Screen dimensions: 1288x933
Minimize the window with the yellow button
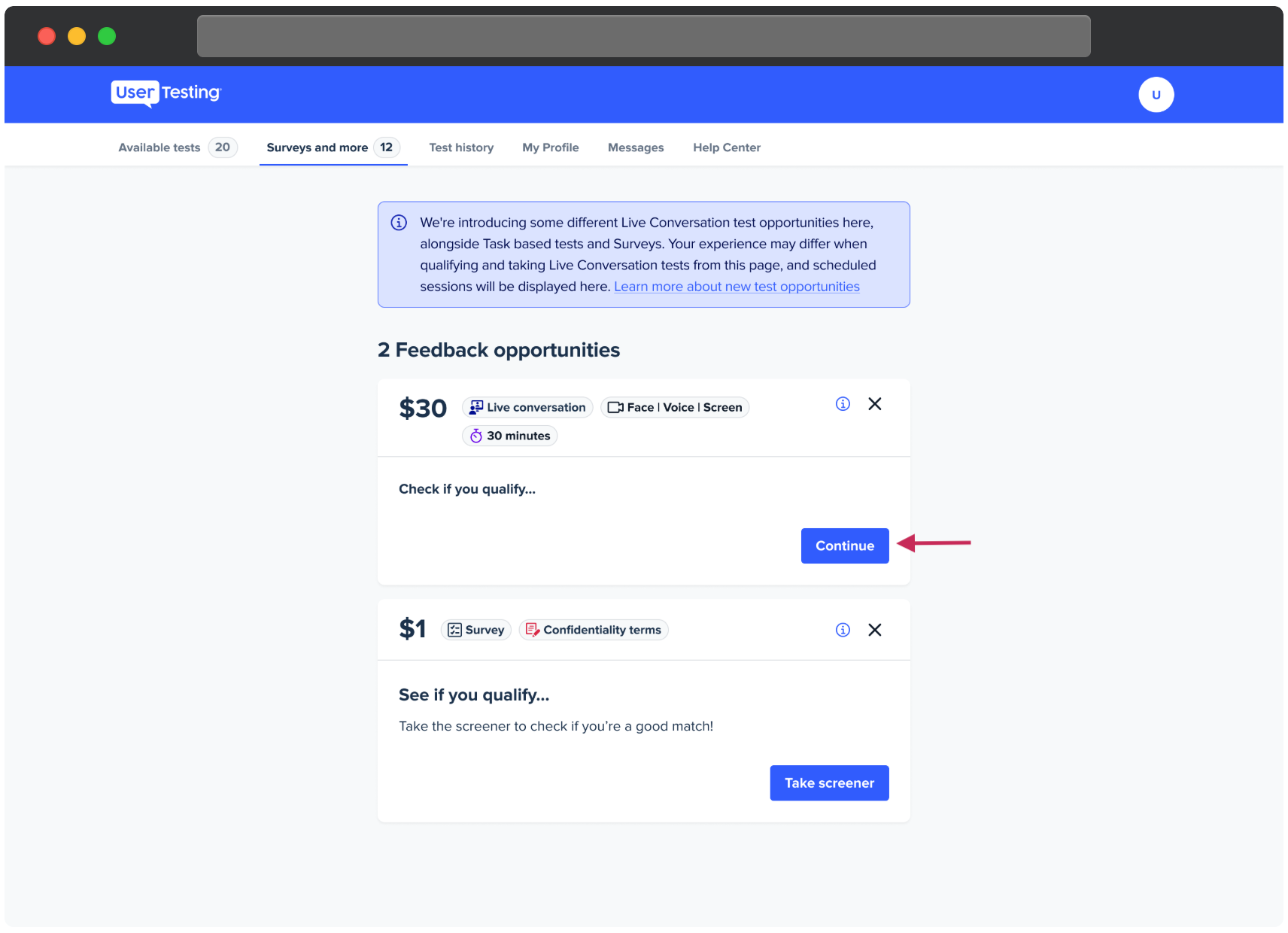(x=77, y=36)
